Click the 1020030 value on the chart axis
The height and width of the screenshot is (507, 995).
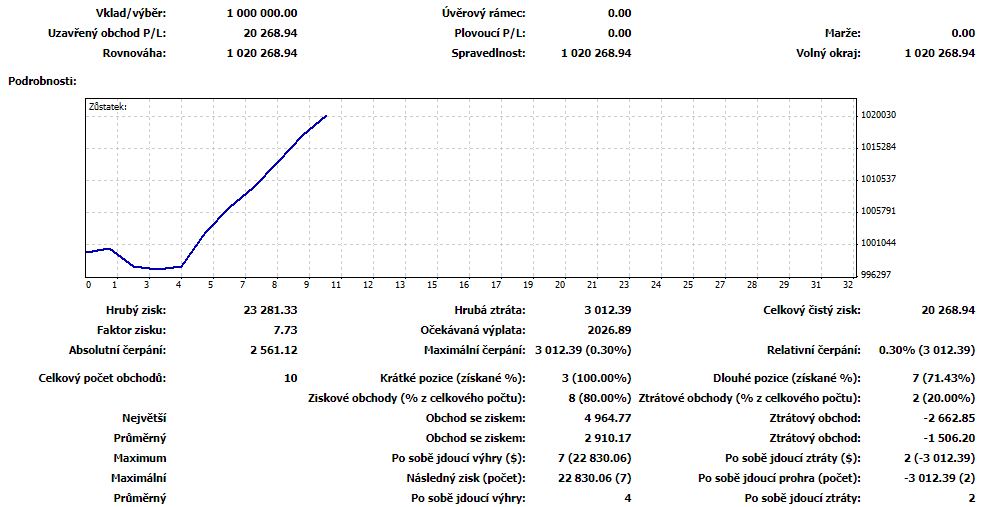[x=878, y=116]
